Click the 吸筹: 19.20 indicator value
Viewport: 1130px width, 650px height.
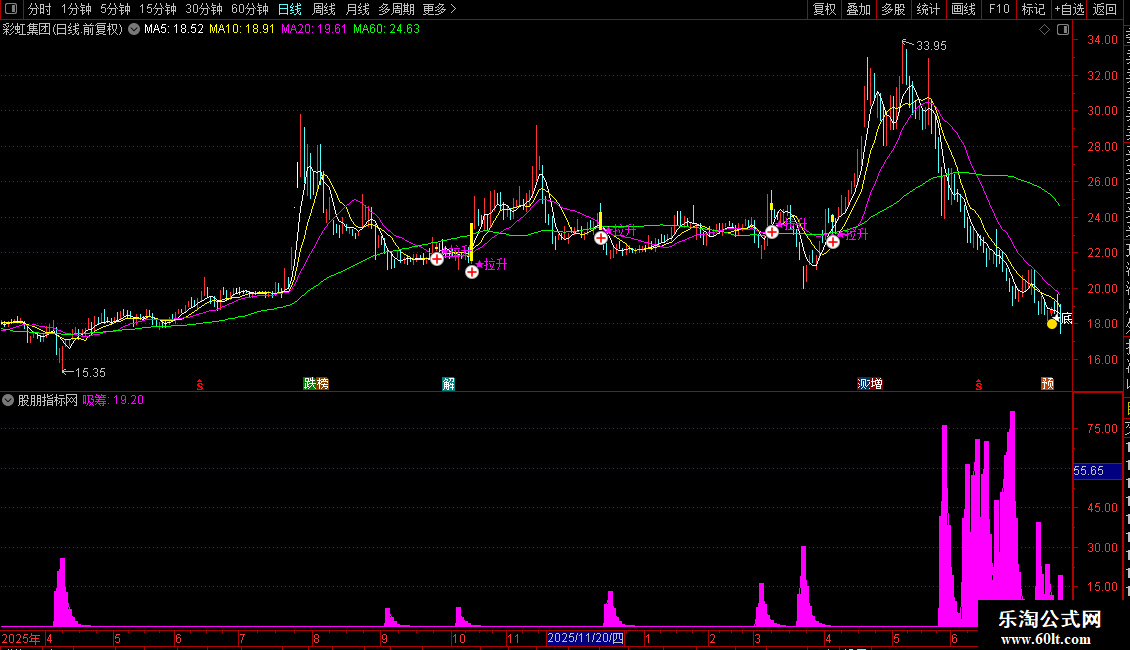pos(112,400)
